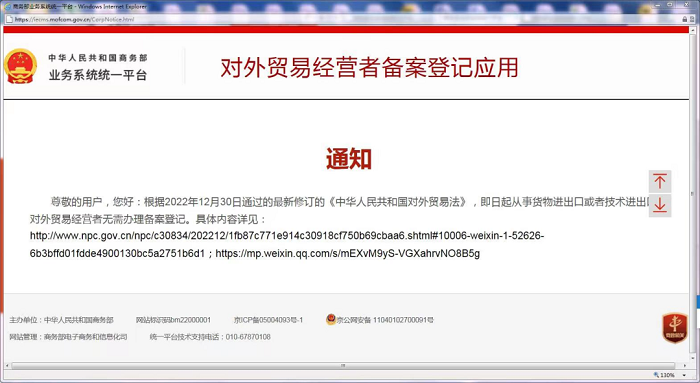This screenshot has width=700, height=383.
Task: Click the horizontal scrollbar track
Action: (343, 366)
